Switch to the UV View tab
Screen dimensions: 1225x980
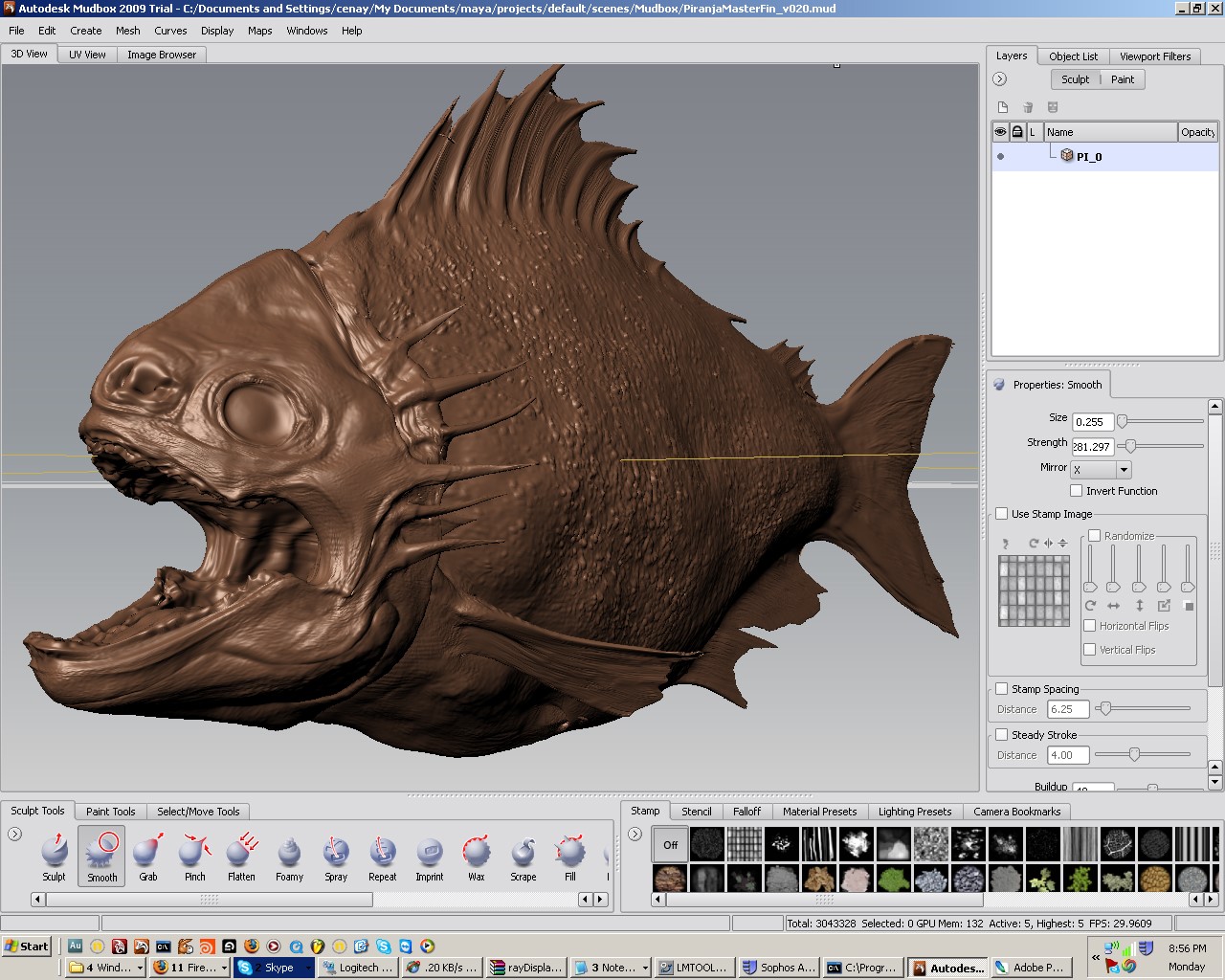coord(86,54)
